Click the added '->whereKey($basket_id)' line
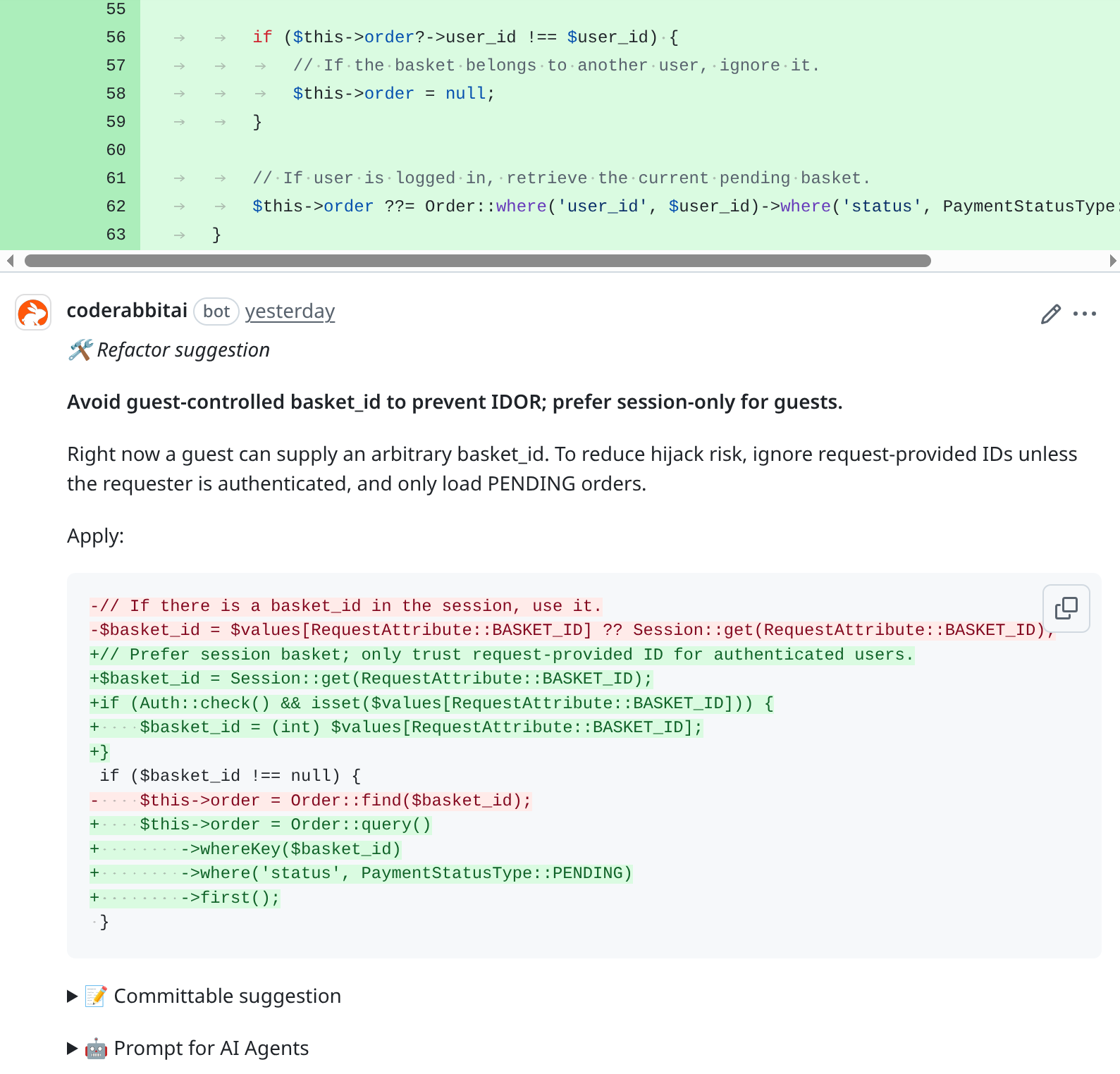 [x=245, y=849]
